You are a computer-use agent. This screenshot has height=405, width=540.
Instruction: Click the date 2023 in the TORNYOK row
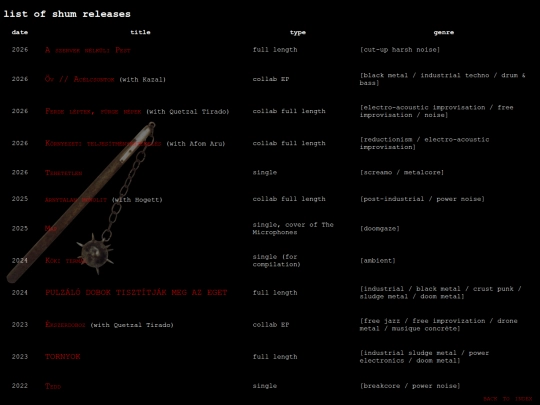tap(20, 356)
